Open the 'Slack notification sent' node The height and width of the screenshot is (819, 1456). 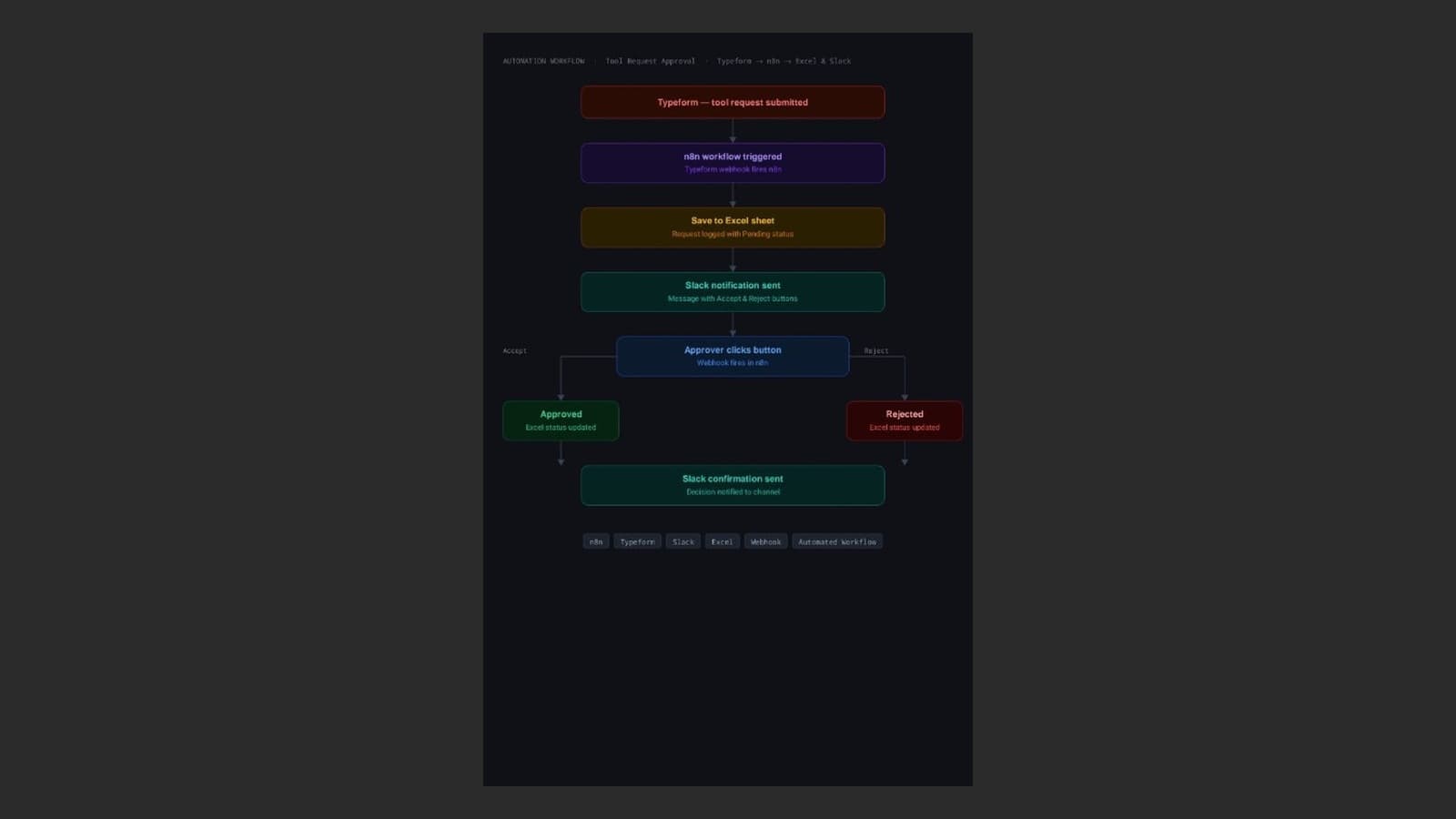pos(733,292)
